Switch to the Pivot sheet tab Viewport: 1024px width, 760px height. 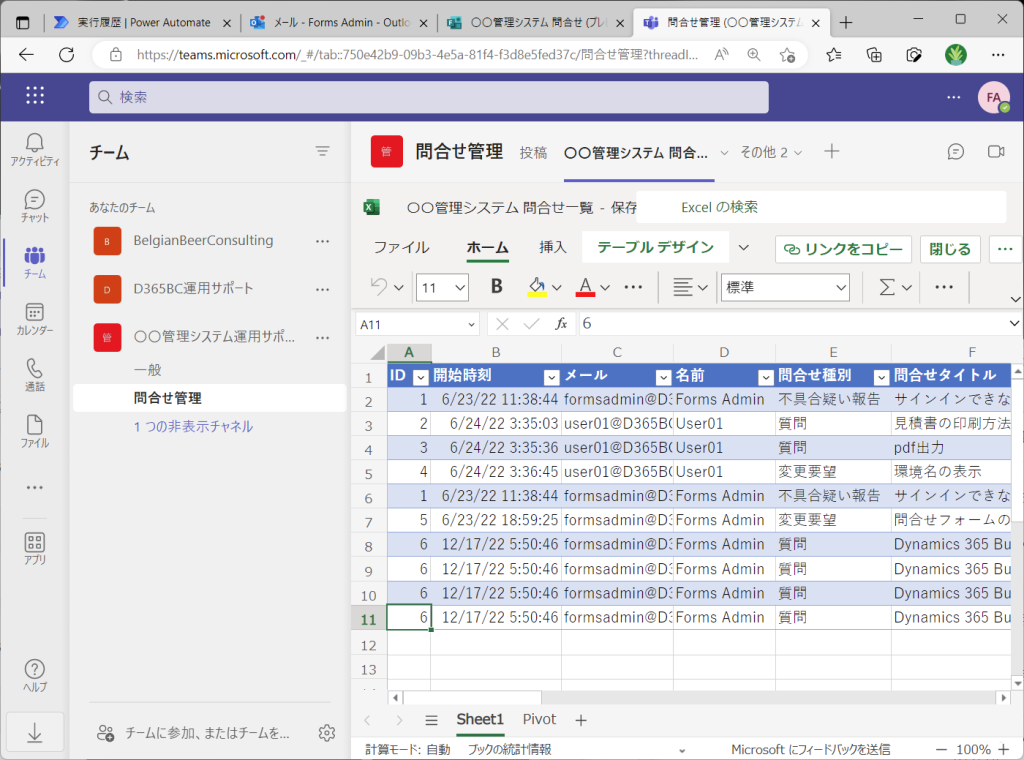[x=539, y=720]
